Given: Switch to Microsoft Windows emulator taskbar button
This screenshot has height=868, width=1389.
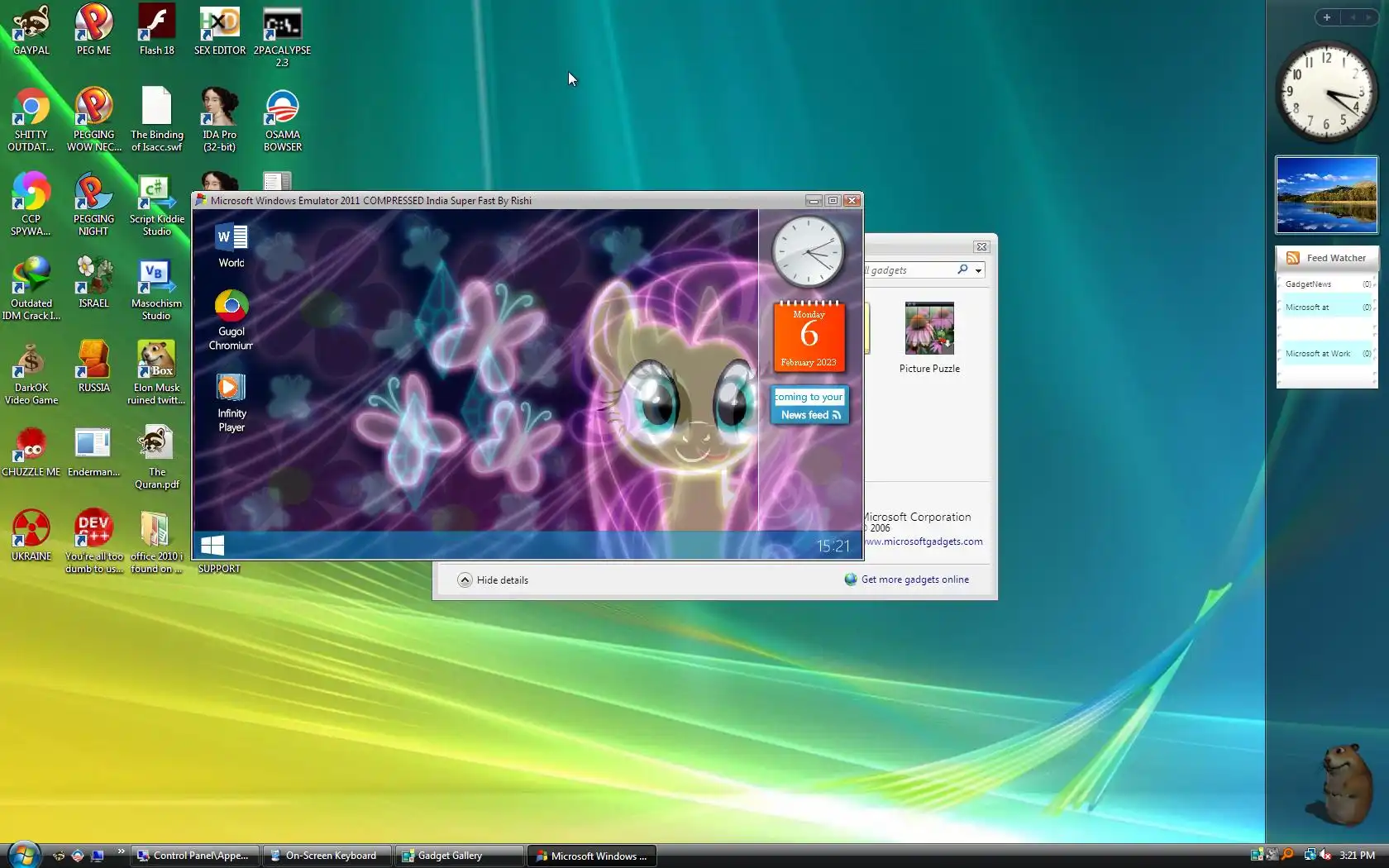Looking at the screenshot, I should (x=592, y=856).
